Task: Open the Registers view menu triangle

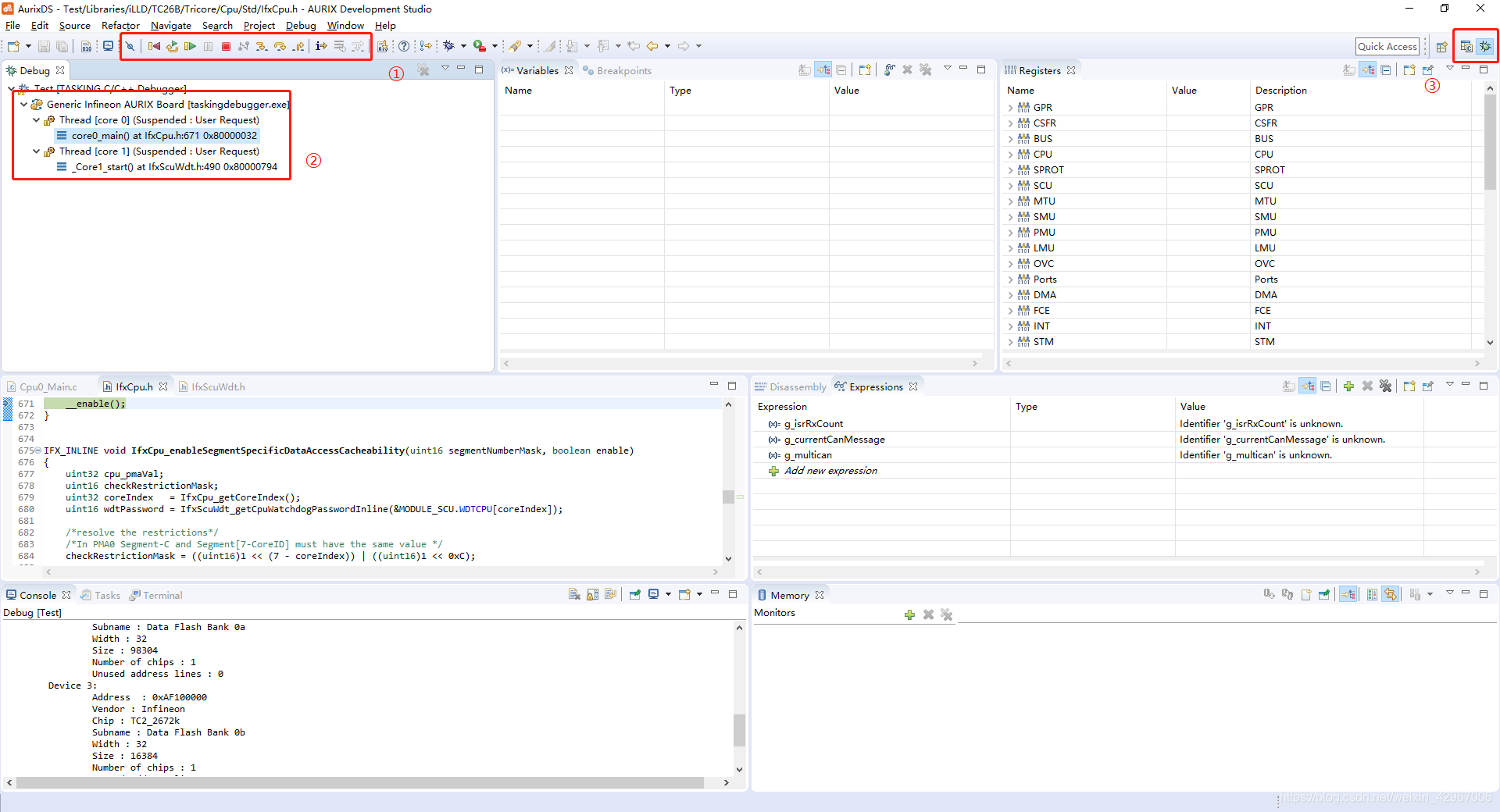Action: pyautogui.click(x=1450, y=69)
